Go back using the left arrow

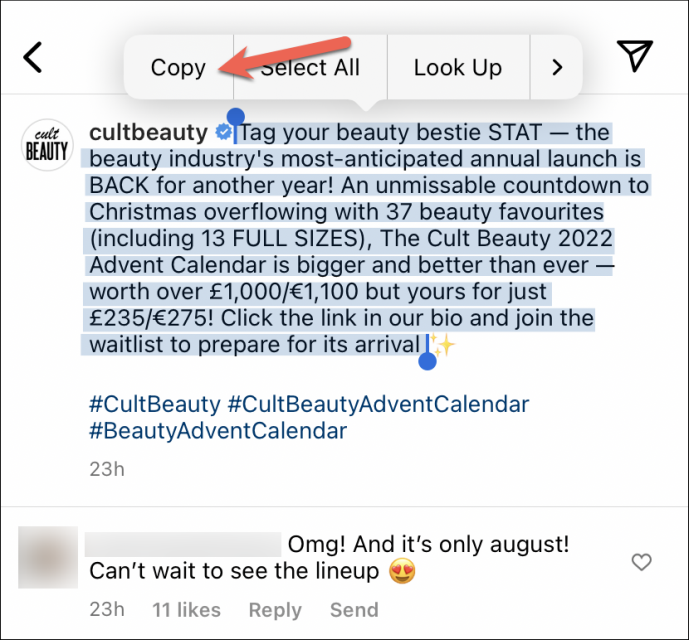[x=34, y=58]
